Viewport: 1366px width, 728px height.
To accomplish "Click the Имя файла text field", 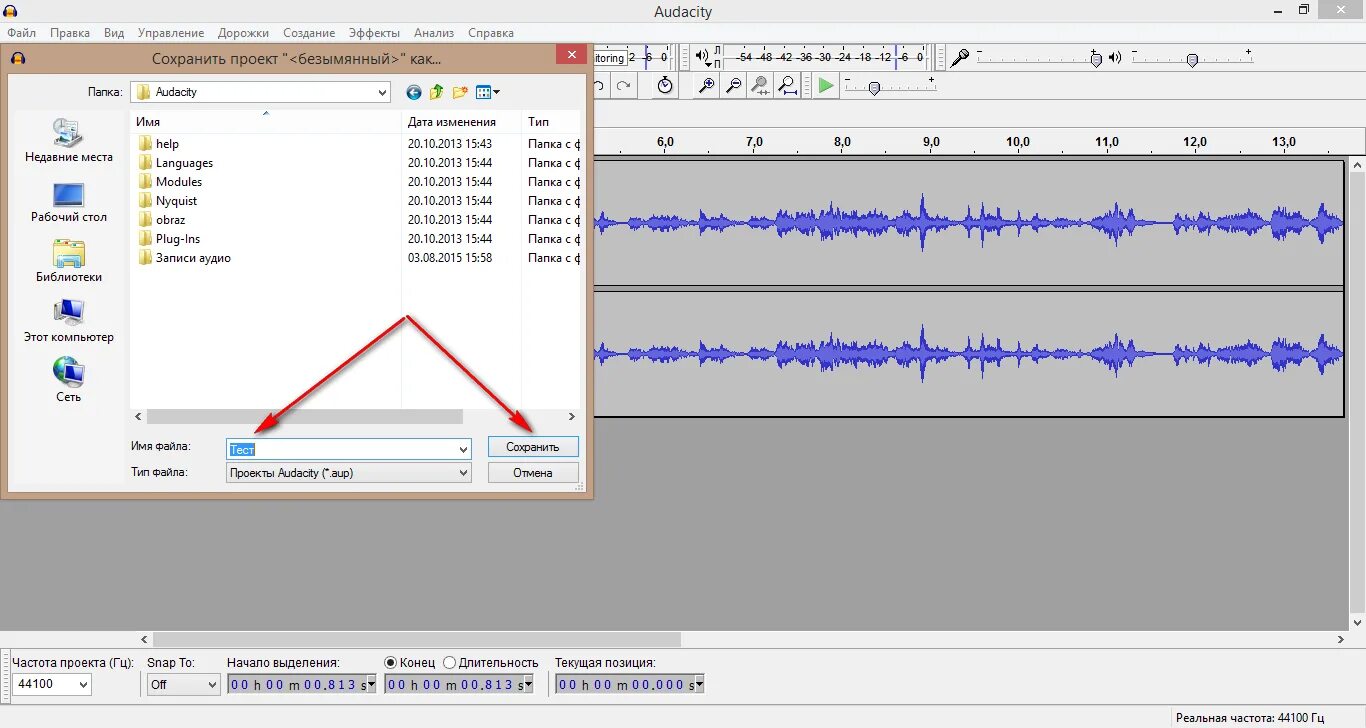I will tap(341, 449).
